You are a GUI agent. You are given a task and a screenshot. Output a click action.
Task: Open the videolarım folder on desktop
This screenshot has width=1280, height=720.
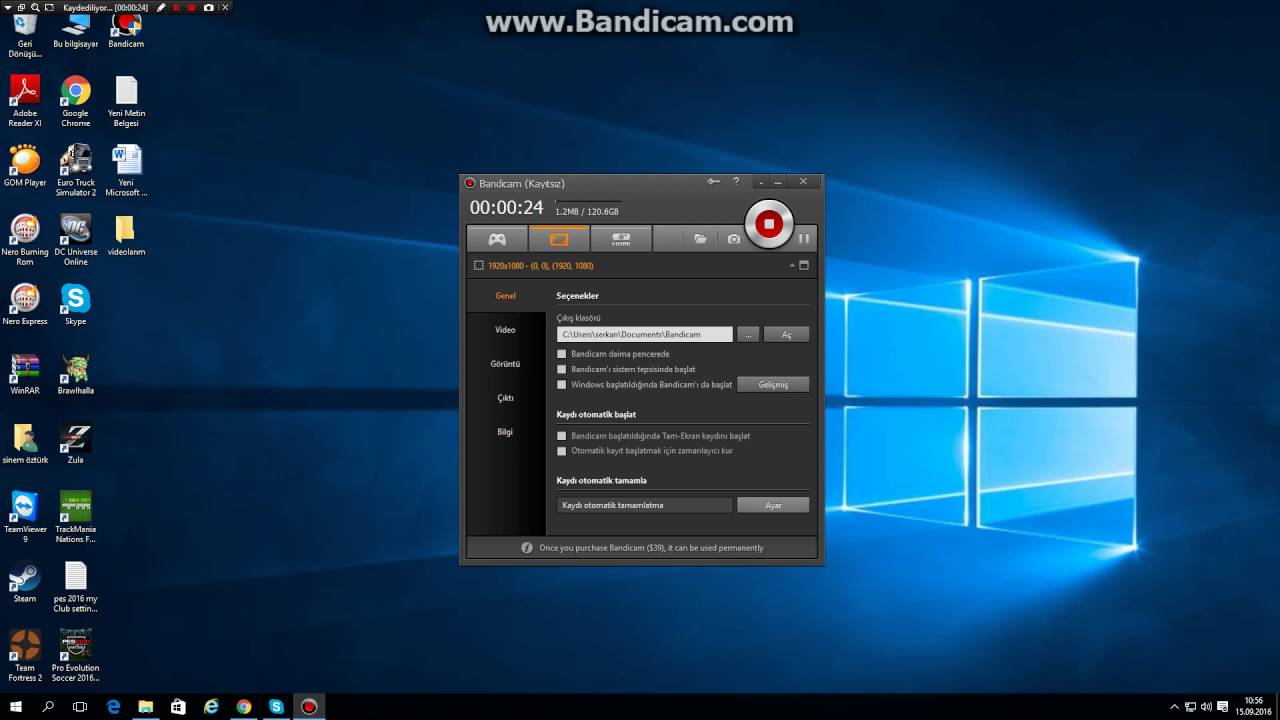[126, 235]
